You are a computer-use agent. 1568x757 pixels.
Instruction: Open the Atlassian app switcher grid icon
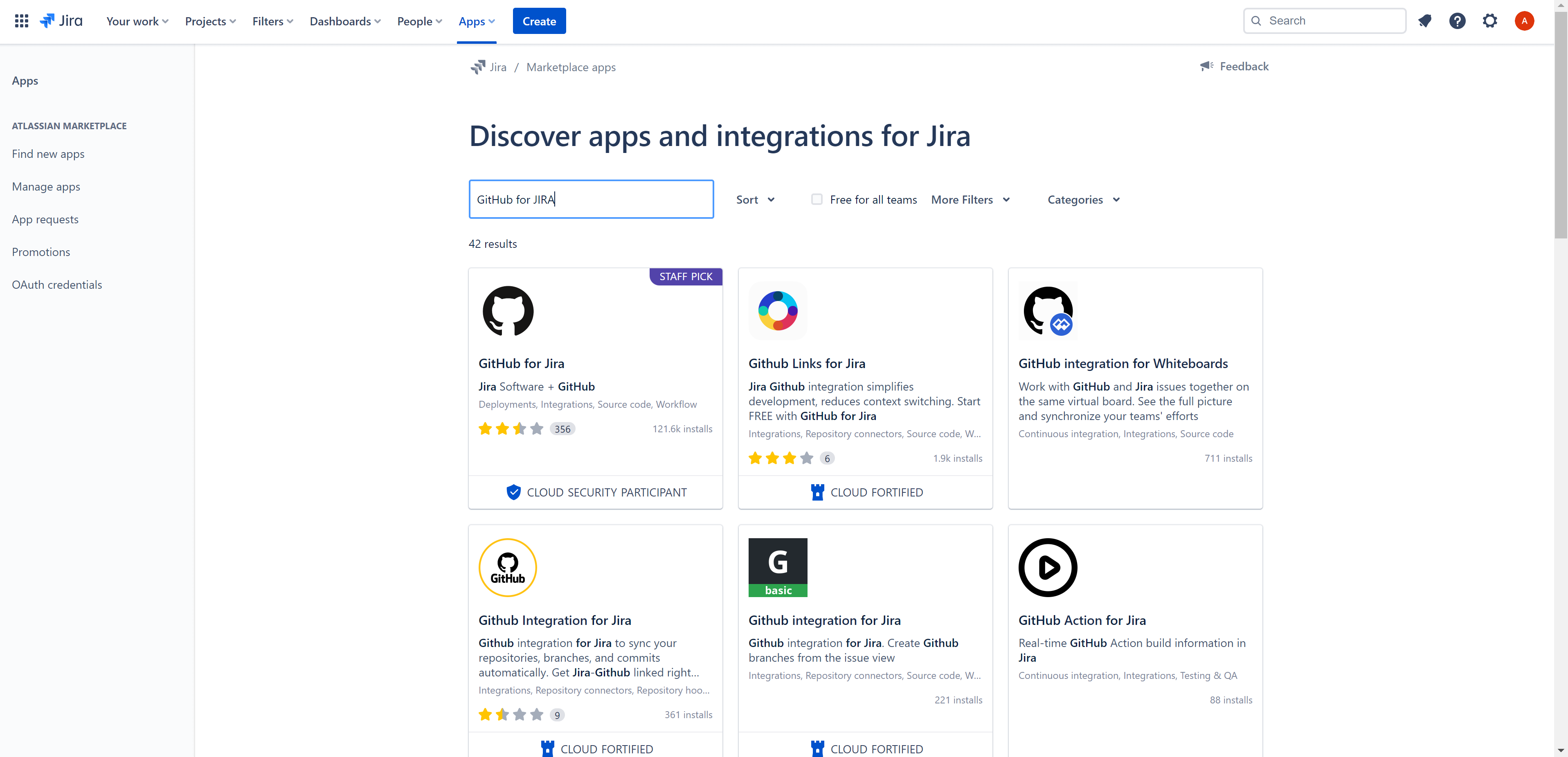point(21,20)
